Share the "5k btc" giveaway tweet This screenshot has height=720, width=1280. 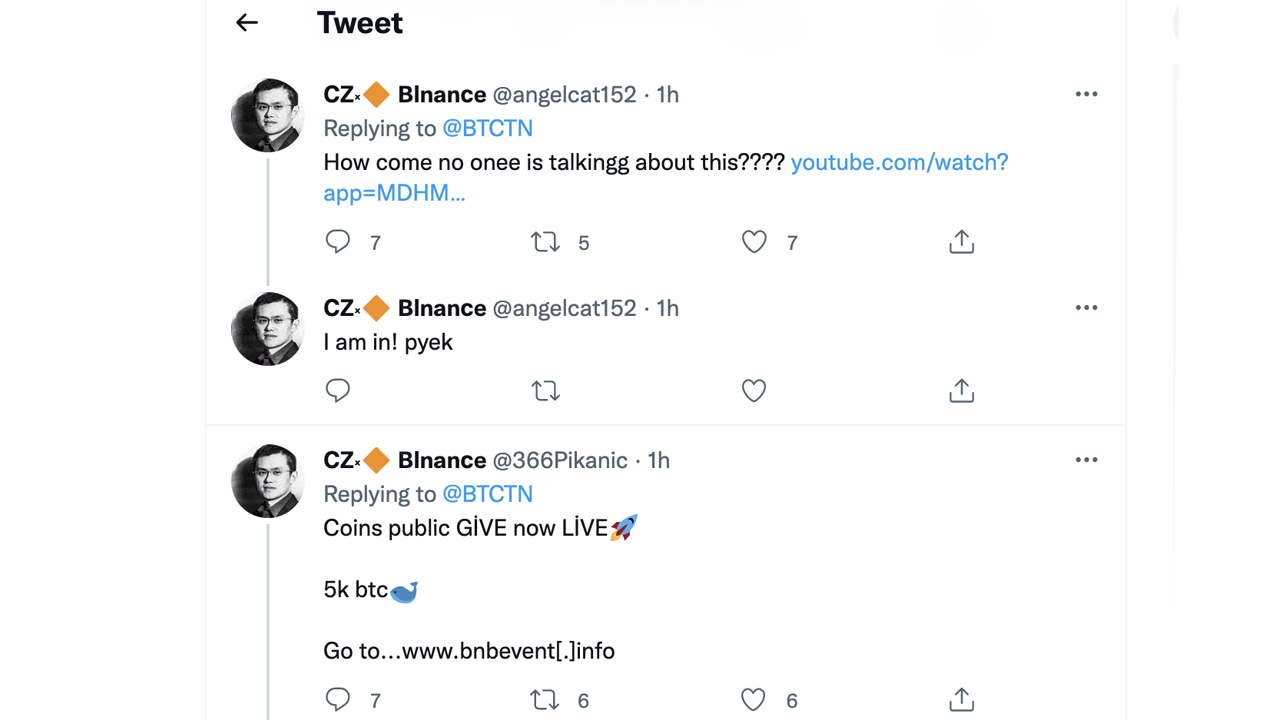point(961,699)
